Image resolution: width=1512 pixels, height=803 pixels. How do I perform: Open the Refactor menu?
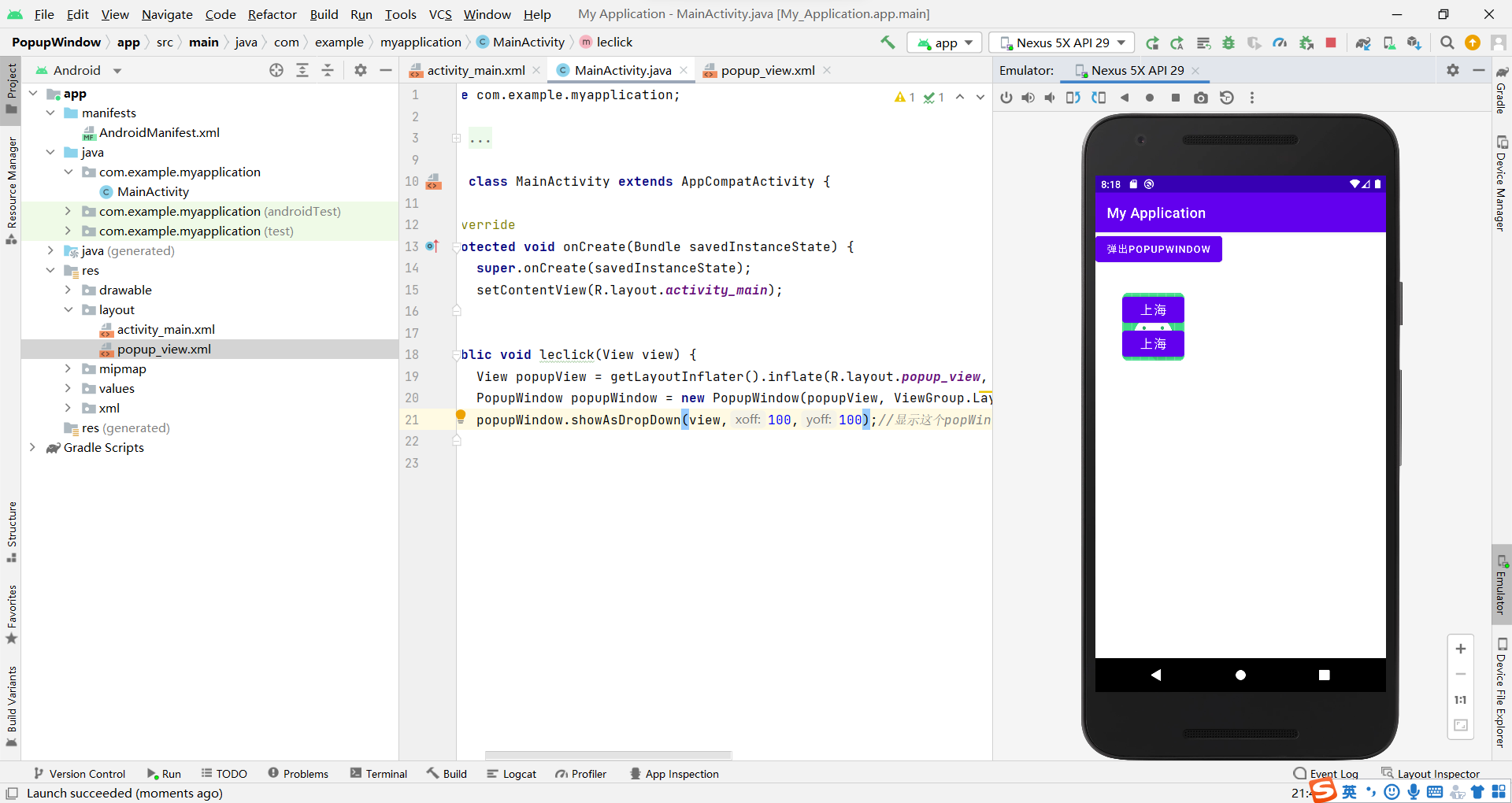(x=272, y=14)
